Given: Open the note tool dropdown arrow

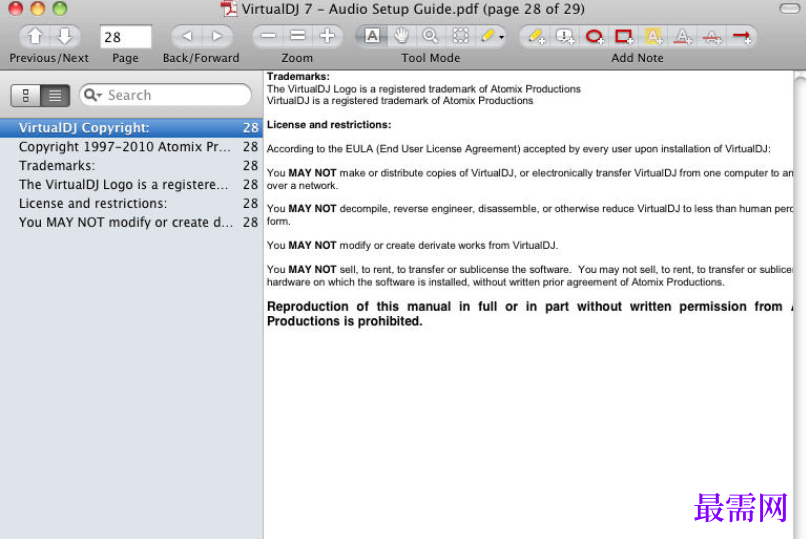Looking at the screenshot, I should 502,38.
